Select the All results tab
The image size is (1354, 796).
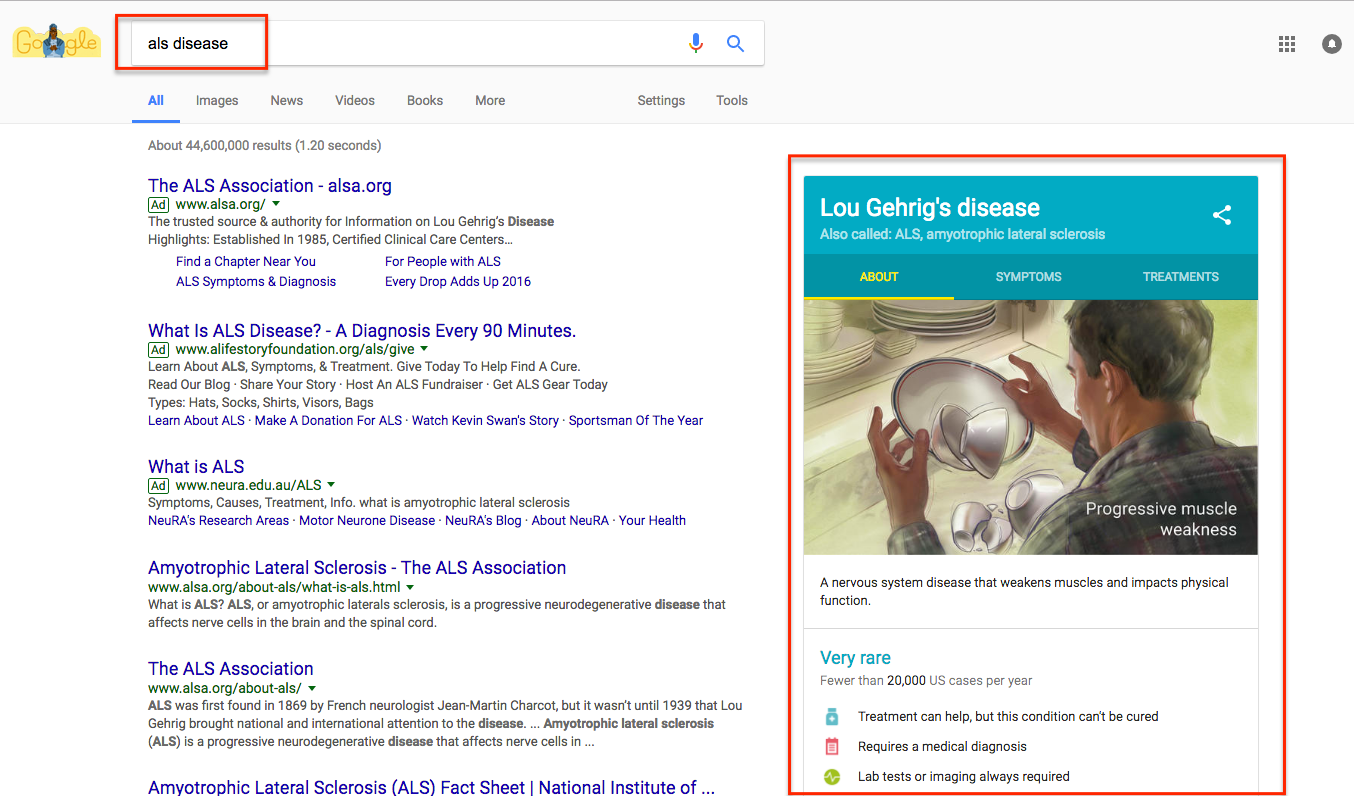coord(156,100)
